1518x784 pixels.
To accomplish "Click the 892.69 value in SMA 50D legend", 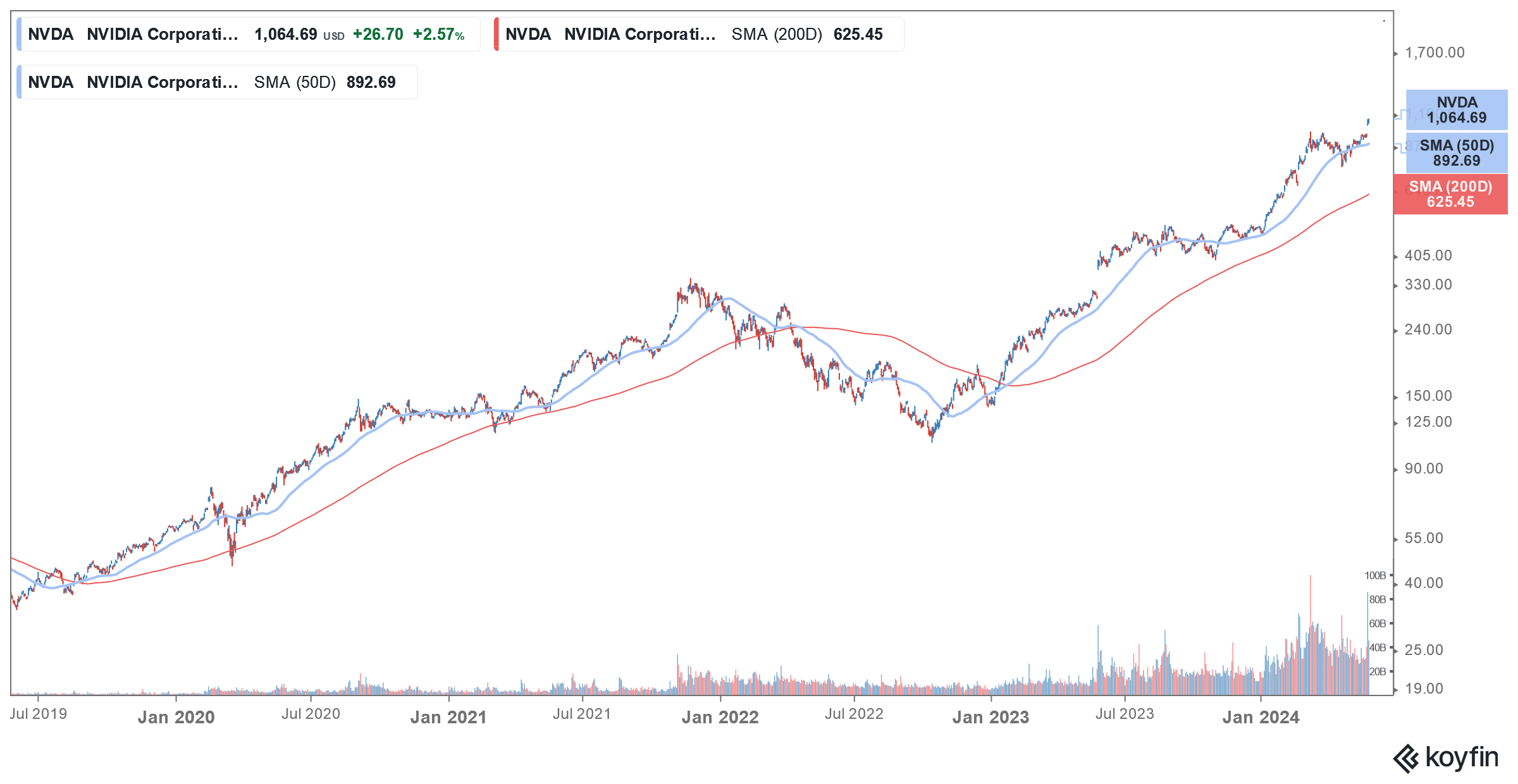I will click(371, 82).
